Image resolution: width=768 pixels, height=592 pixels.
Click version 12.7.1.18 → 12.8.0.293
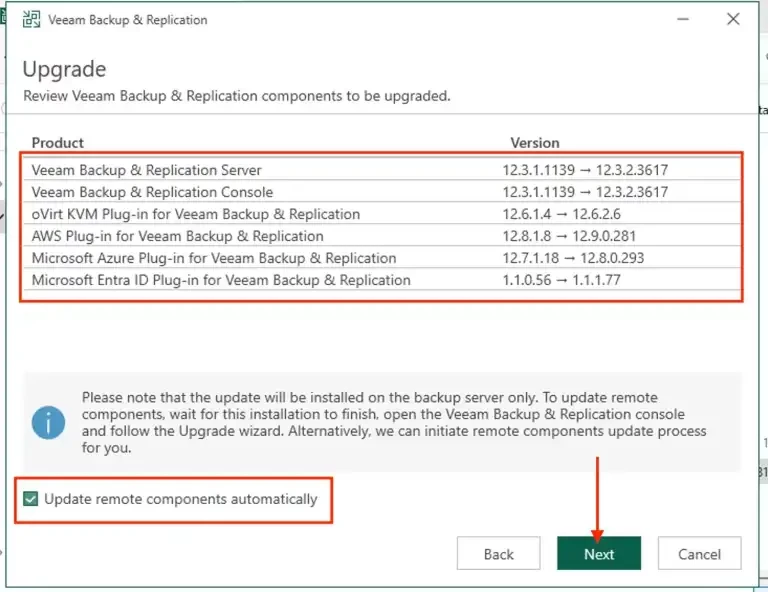(x=573, y=258)
